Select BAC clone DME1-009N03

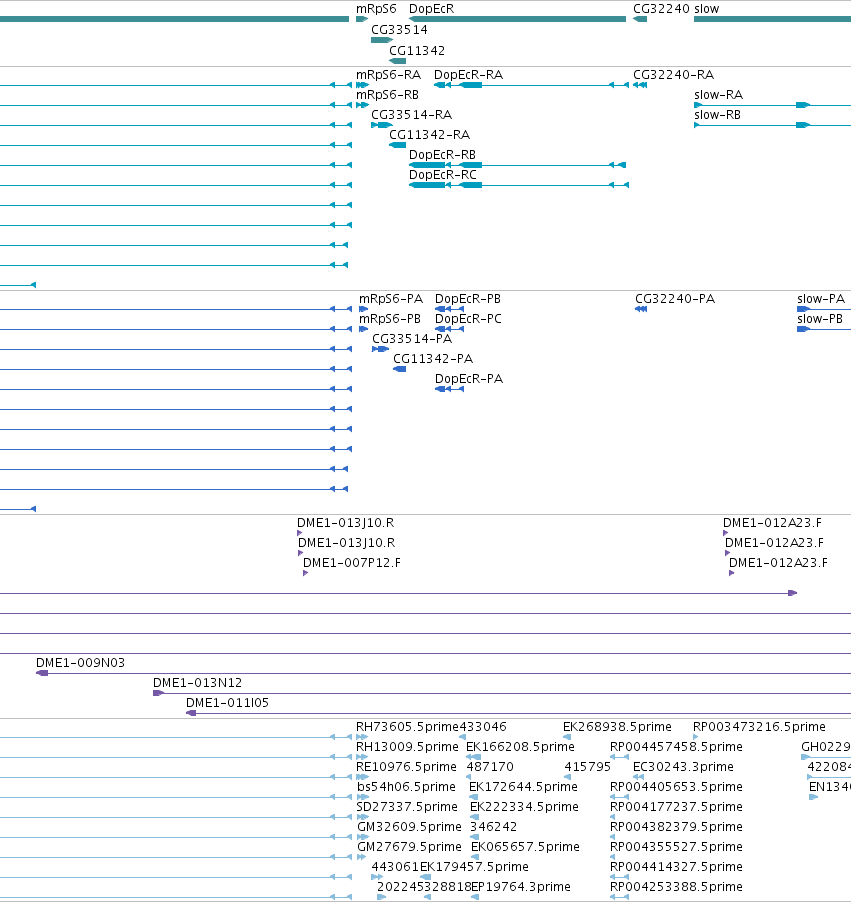(81, 663)
